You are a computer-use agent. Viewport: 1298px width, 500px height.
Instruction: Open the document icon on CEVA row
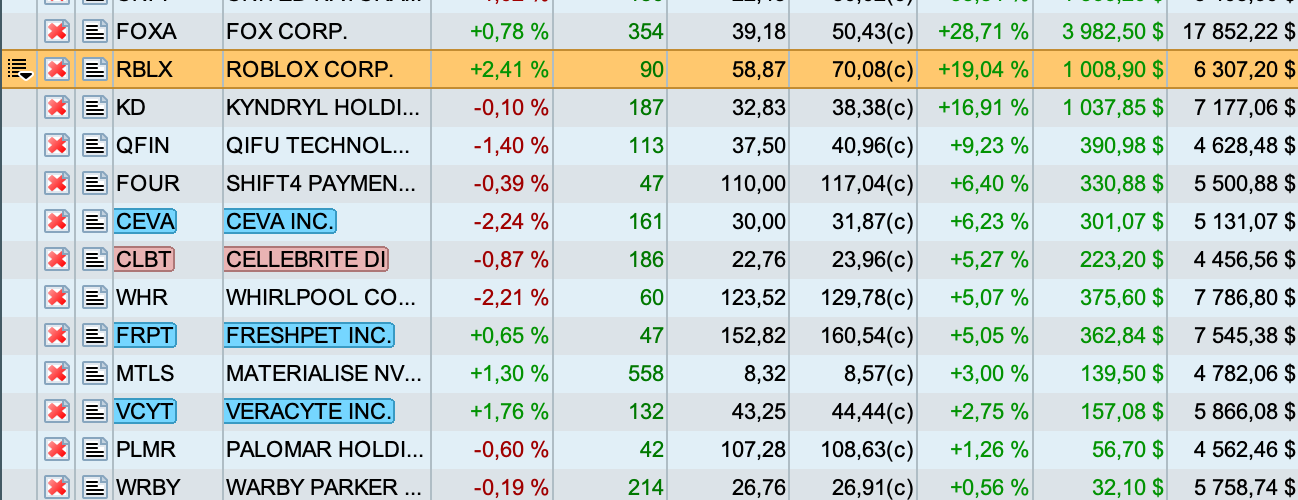pos(94,222)
